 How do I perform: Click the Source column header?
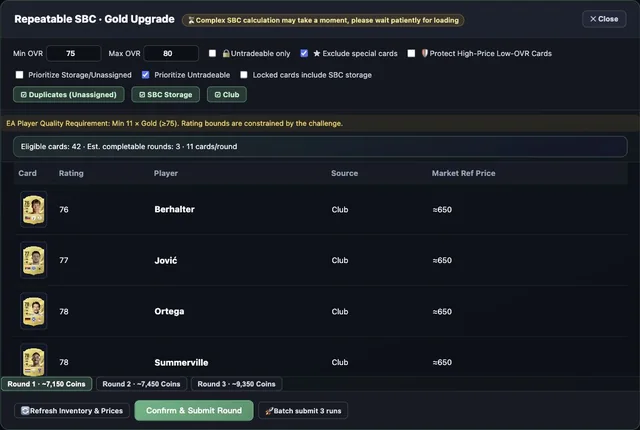[x=344, y=173]
